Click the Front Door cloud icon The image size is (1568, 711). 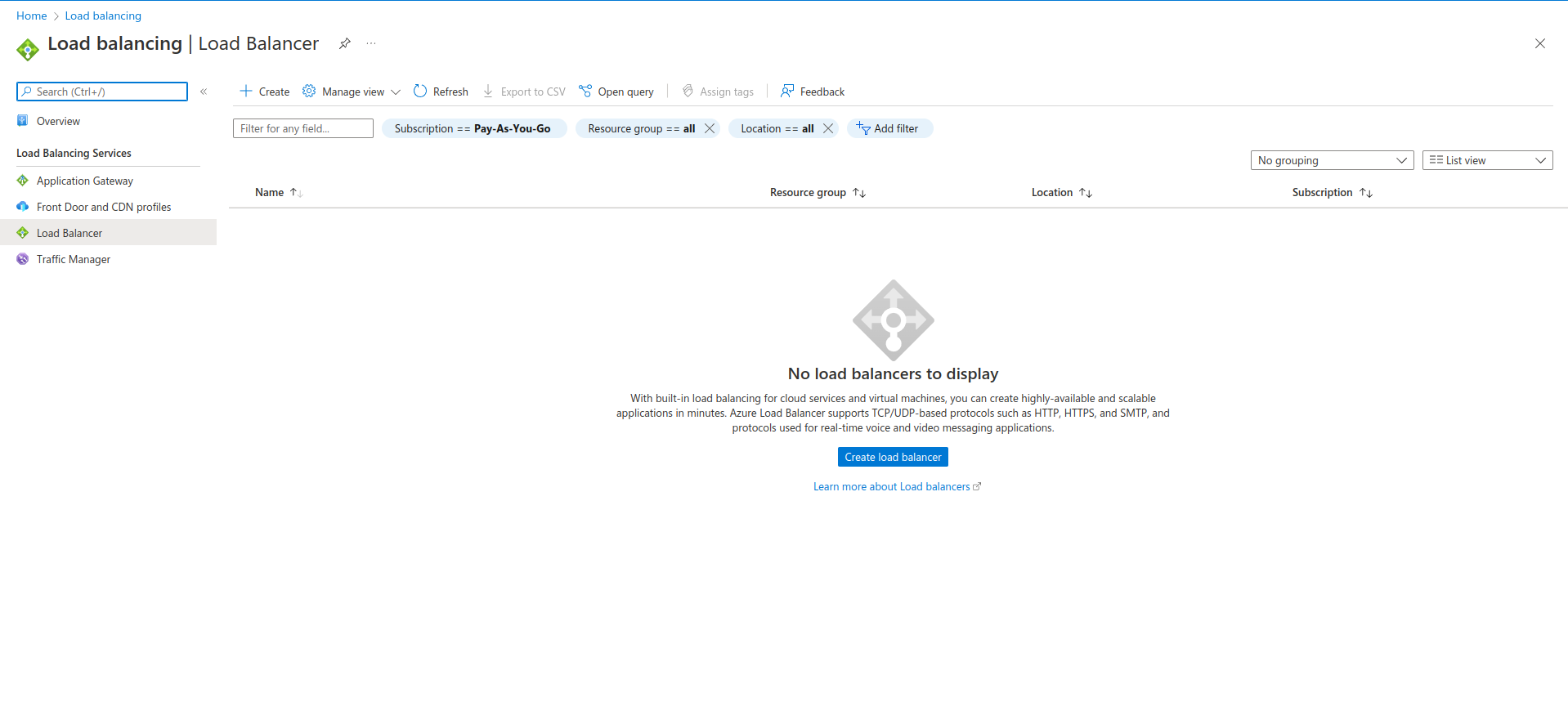23,207
